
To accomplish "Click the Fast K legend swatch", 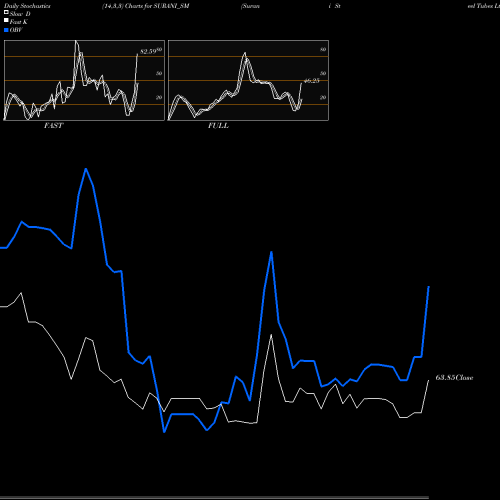I will pos(6,20).
